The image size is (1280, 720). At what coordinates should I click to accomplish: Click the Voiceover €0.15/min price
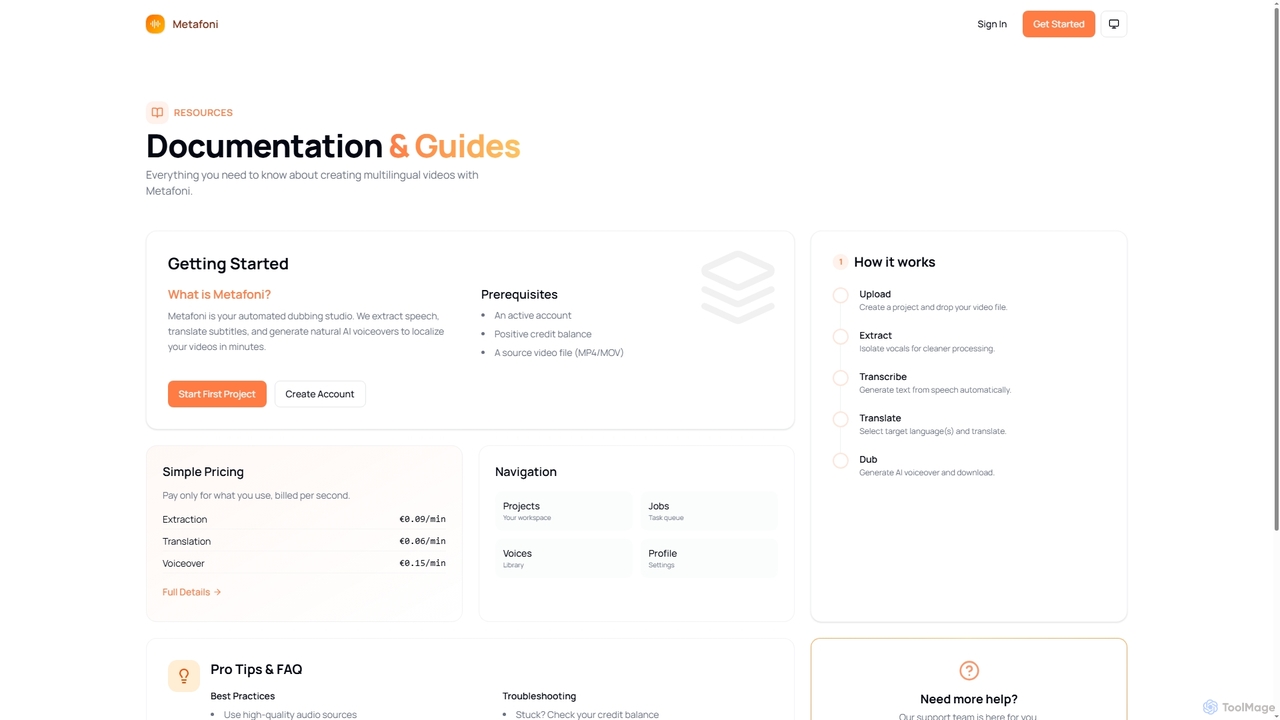(x=422, y=563)
